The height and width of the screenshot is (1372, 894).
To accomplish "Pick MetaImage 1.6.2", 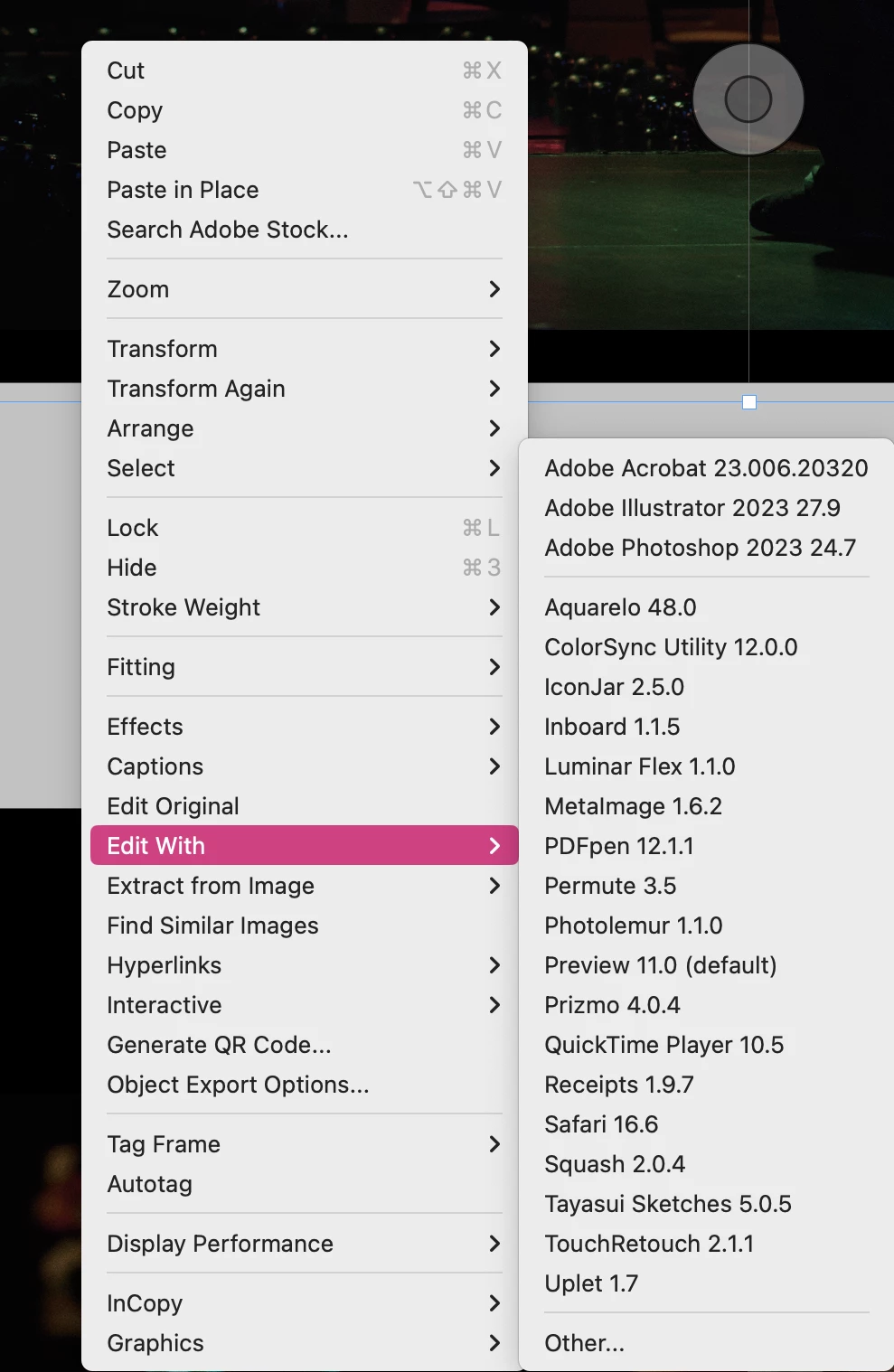I will click(x=707, y=806).
